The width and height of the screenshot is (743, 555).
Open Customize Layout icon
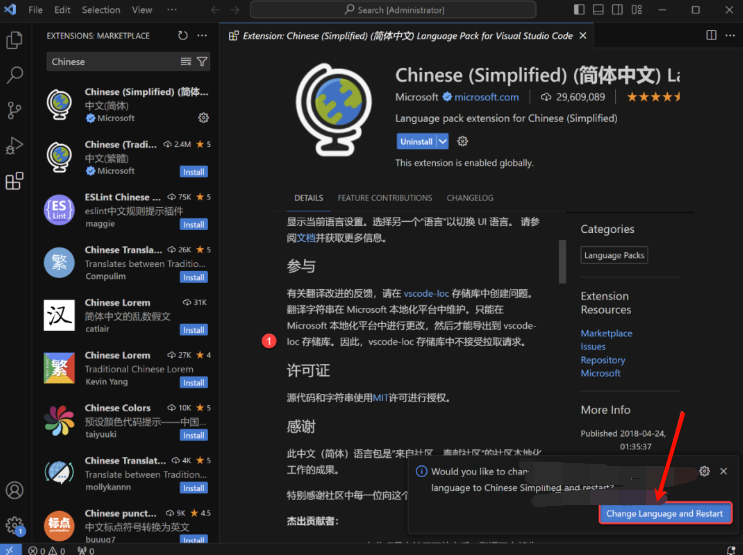pyautogui.click(x=637, y=9)
